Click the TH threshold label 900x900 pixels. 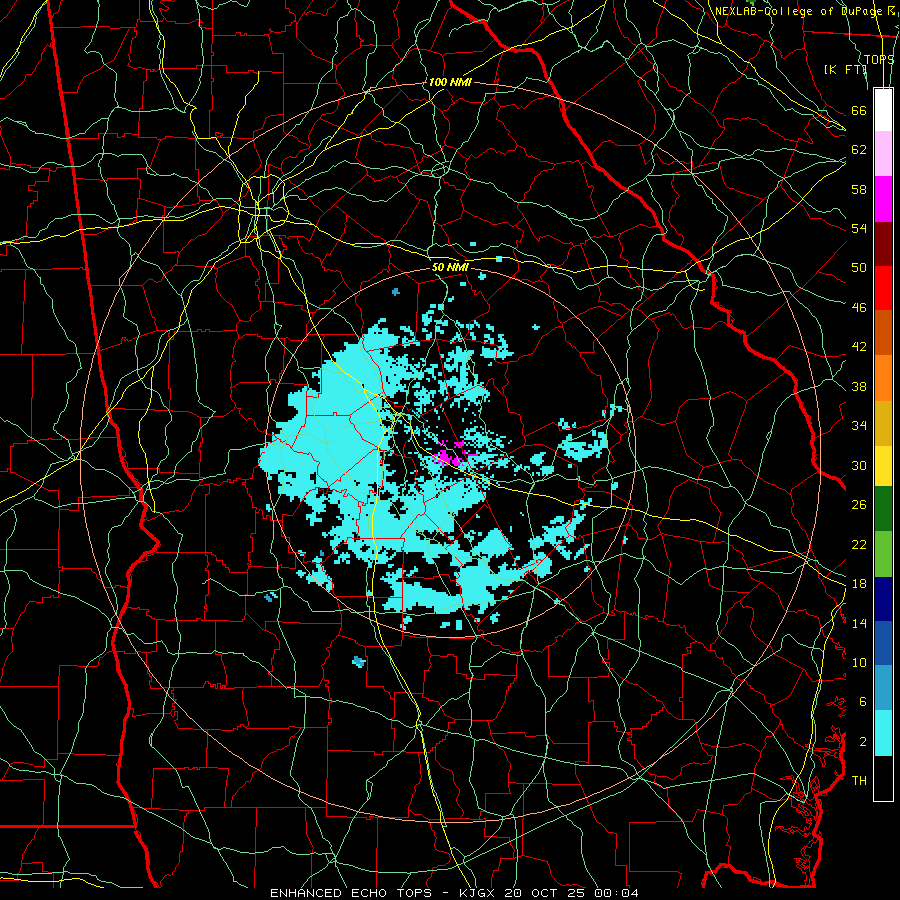coord(859,781)
